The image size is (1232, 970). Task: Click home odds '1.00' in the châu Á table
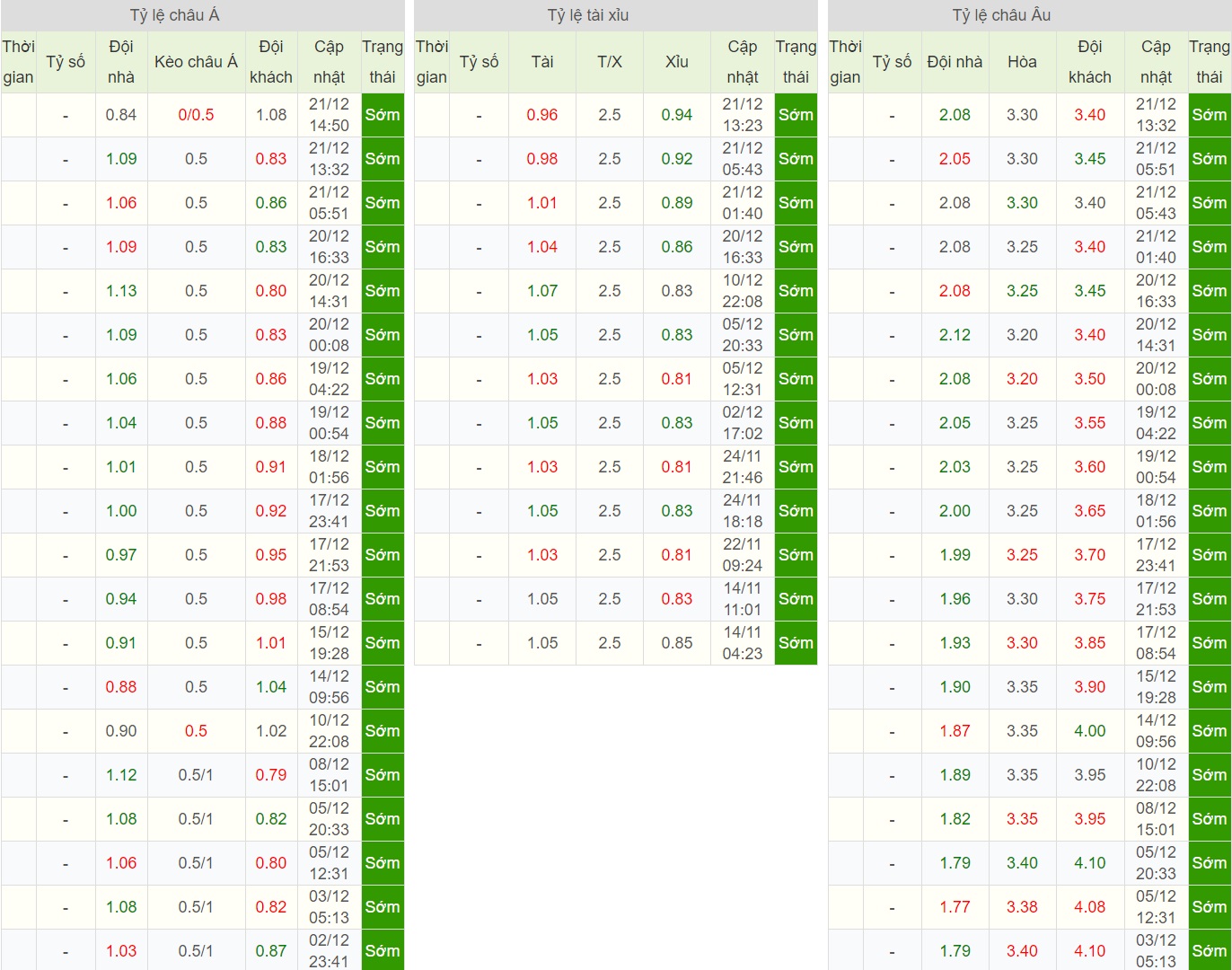121,511
